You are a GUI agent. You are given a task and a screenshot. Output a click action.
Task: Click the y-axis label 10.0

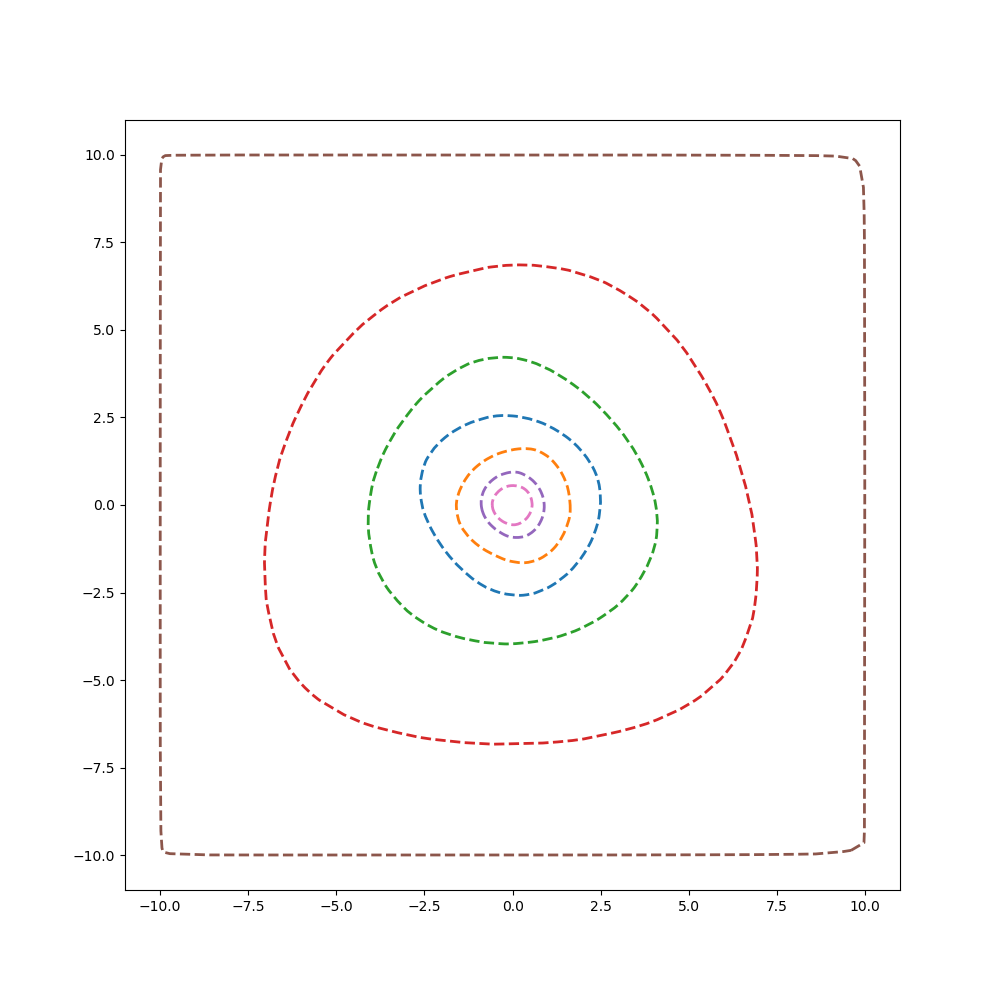[100, 156]
